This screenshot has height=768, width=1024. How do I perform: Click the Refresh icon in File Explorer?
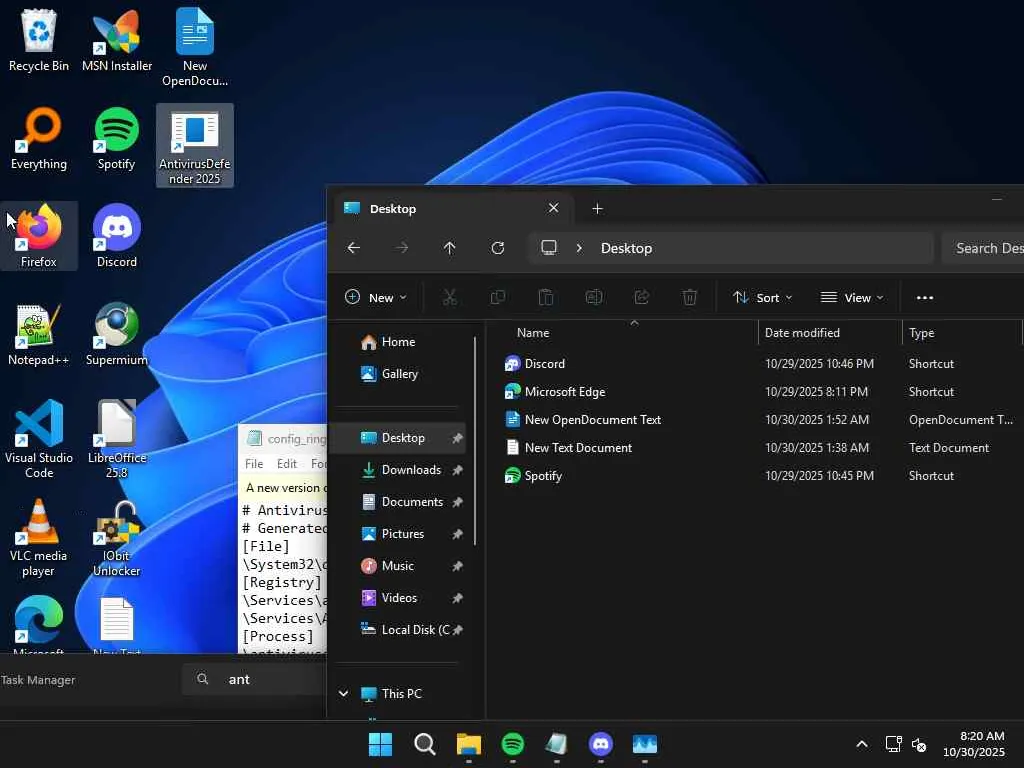coord(497,248)
